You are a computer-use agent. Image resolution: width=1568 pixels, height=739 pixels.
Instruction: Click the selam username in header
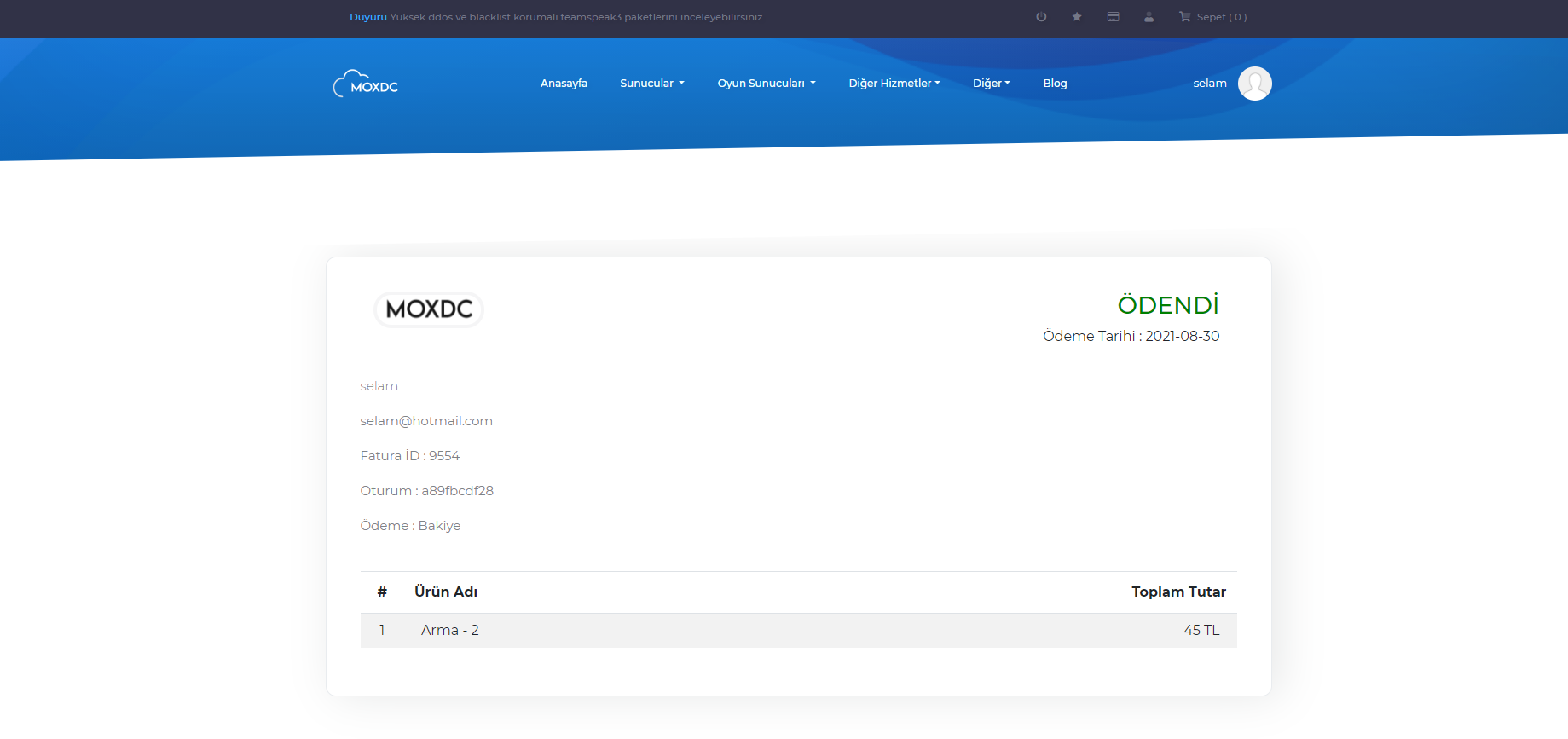1209,84
